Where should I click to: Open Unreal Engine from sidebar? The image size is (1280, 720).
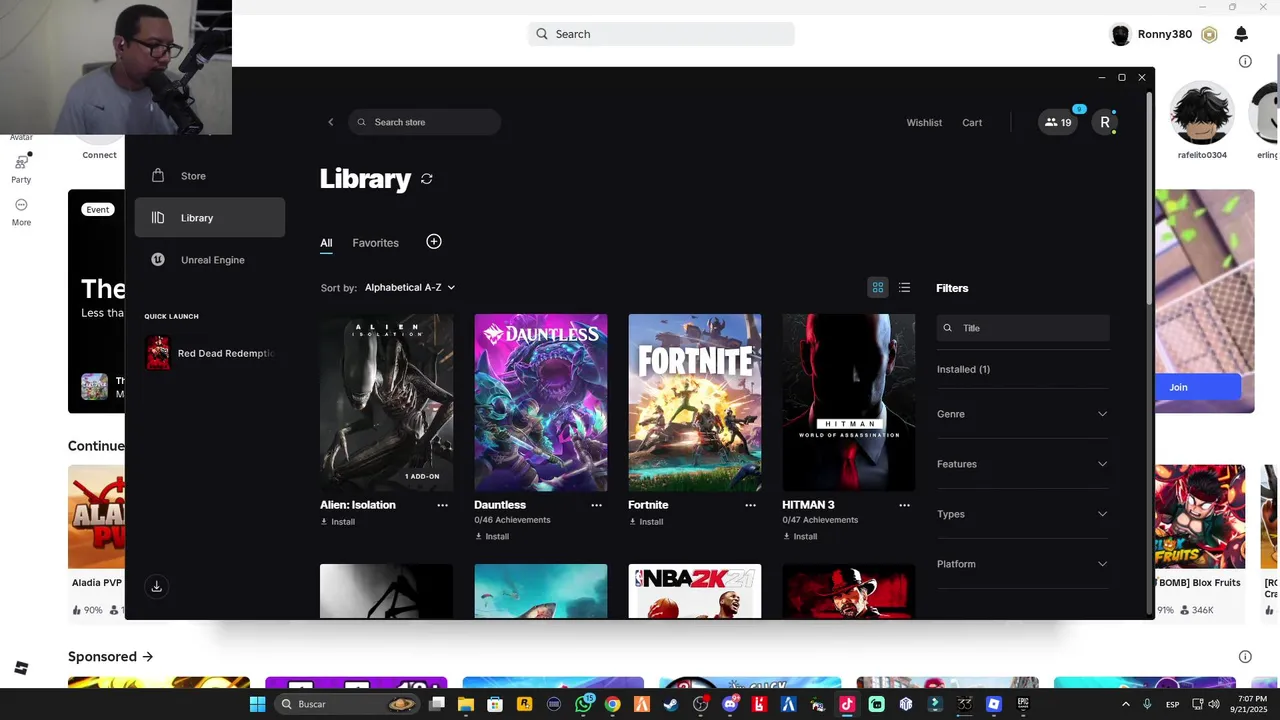pos(210,260)
